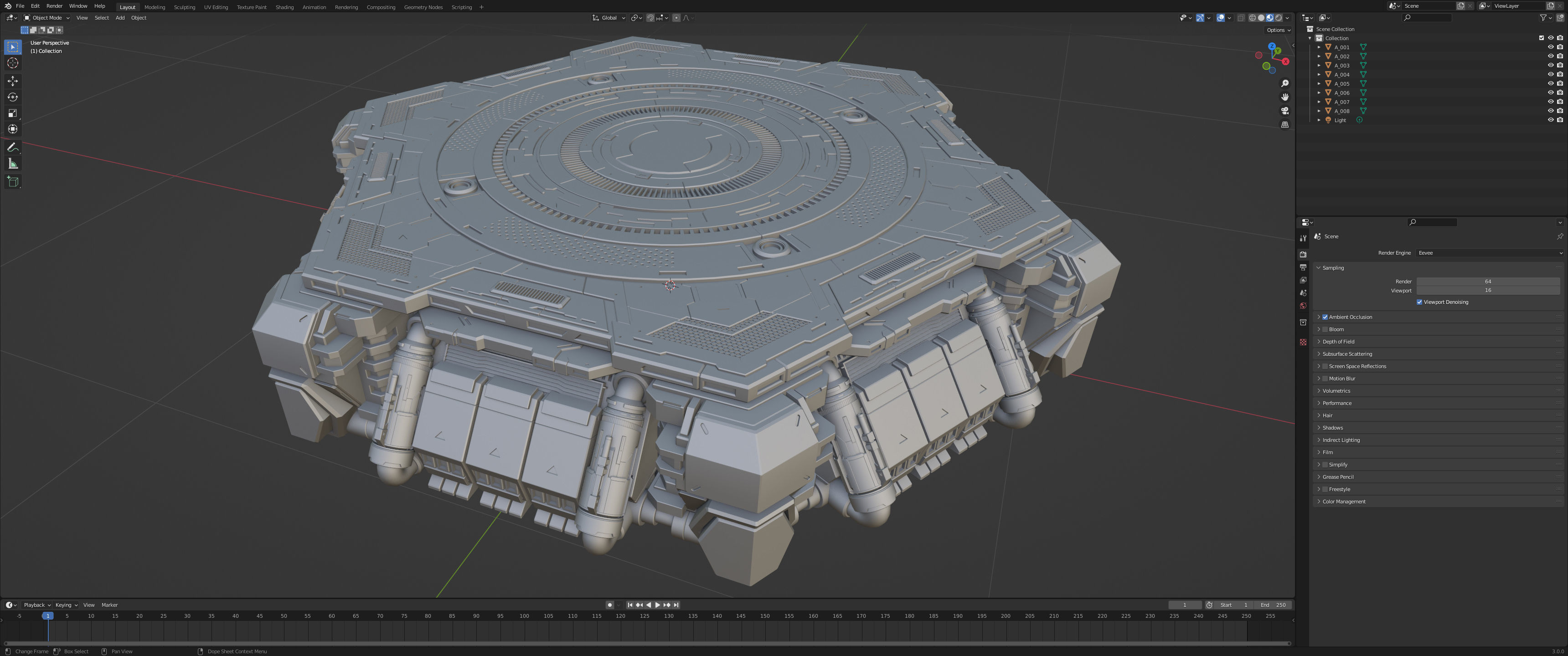Viewport: 1568px width, 656px height.
Task: Click the zoom viewport magnifier icon
Action: coord(1284,83)
